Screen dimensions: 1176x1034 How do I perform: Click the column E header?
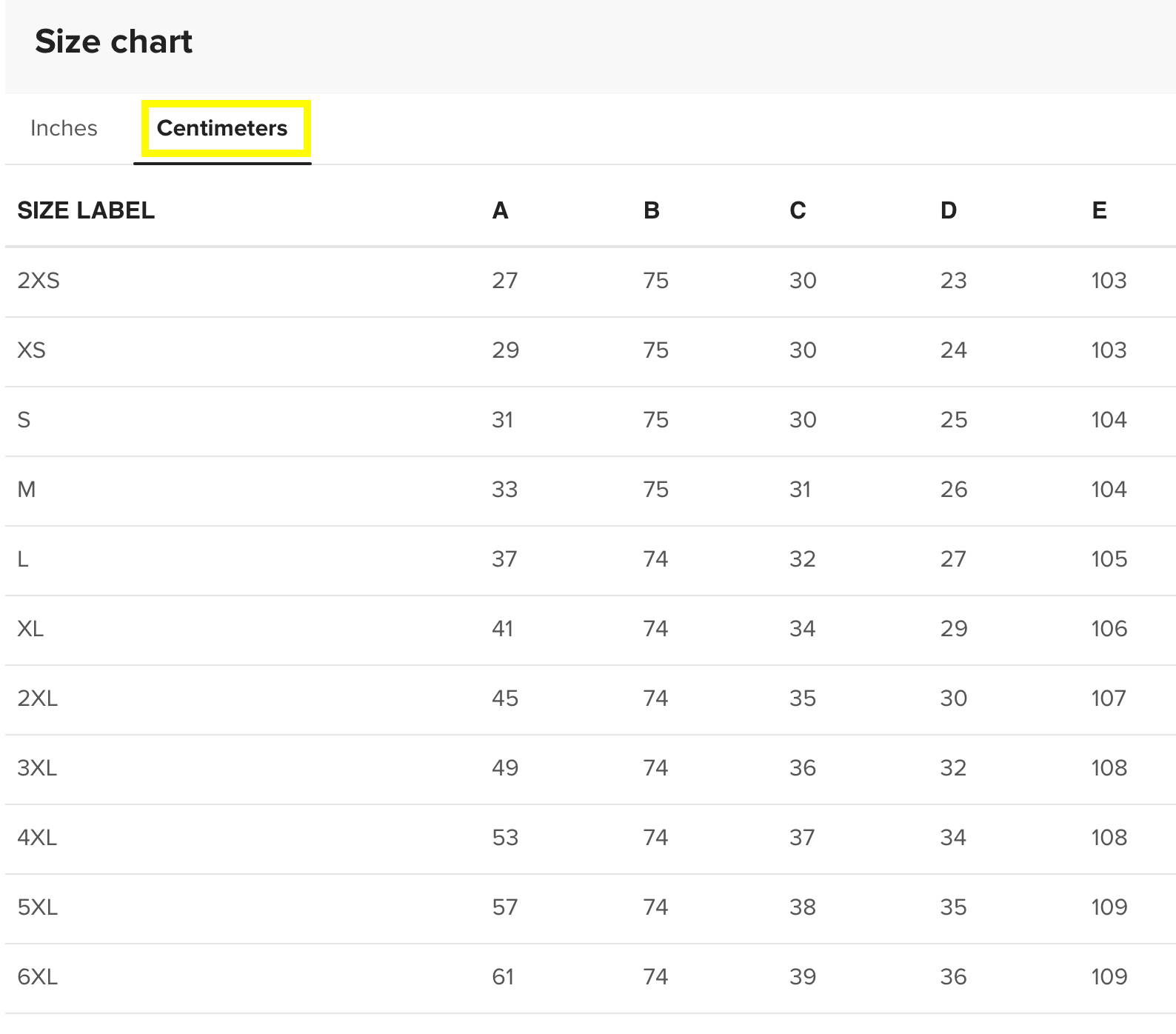pos(1100,210)
